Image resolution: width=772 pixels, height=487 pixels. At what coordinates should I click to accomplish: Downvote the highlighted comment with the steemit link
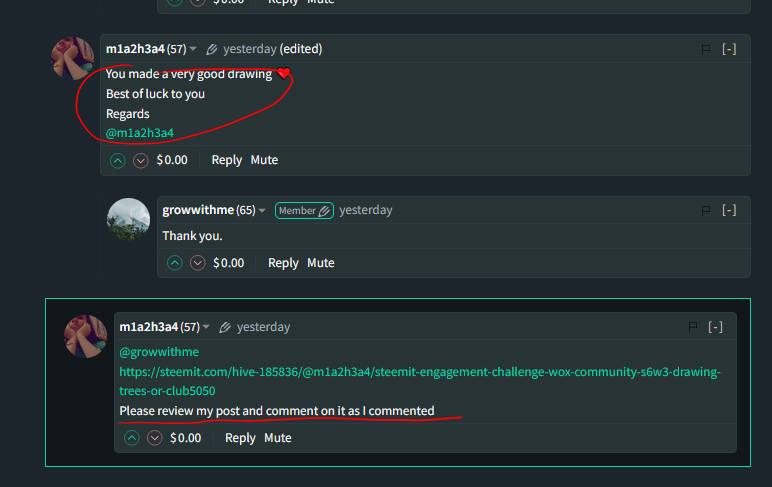(x=155, y=438)
